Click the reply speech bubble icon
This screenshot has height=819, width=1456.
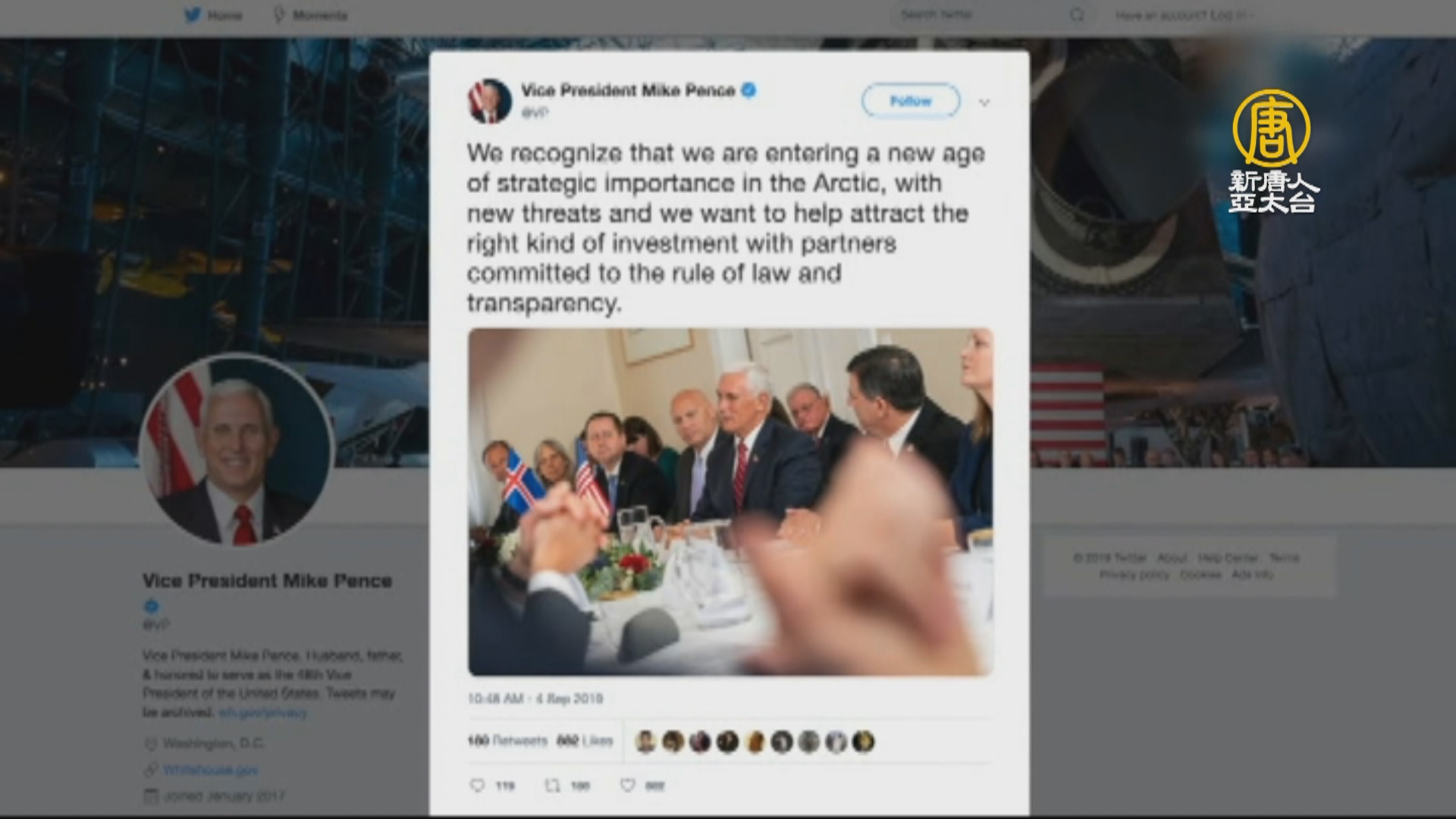pyautogui.click(x=477, y=786)
